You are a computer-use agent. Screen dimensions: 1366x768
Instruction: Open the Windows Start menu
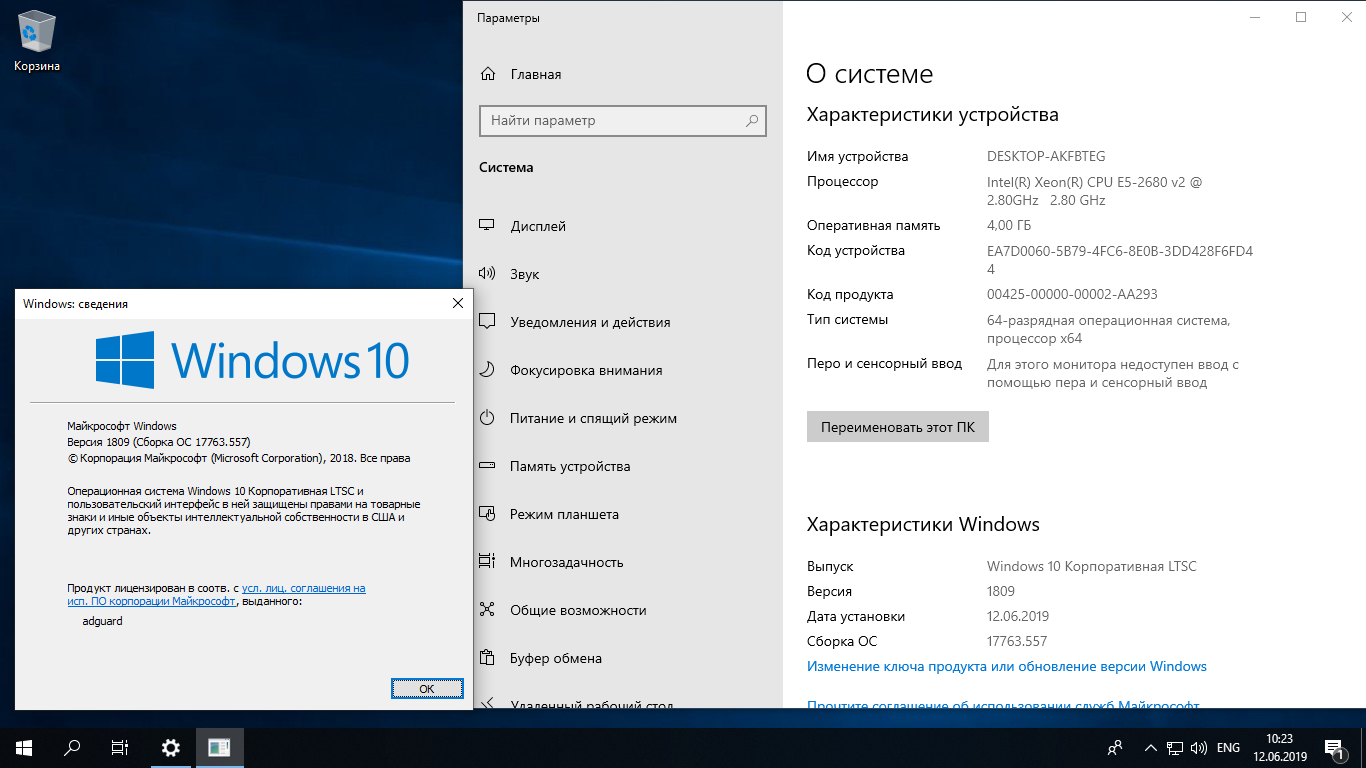24,748
